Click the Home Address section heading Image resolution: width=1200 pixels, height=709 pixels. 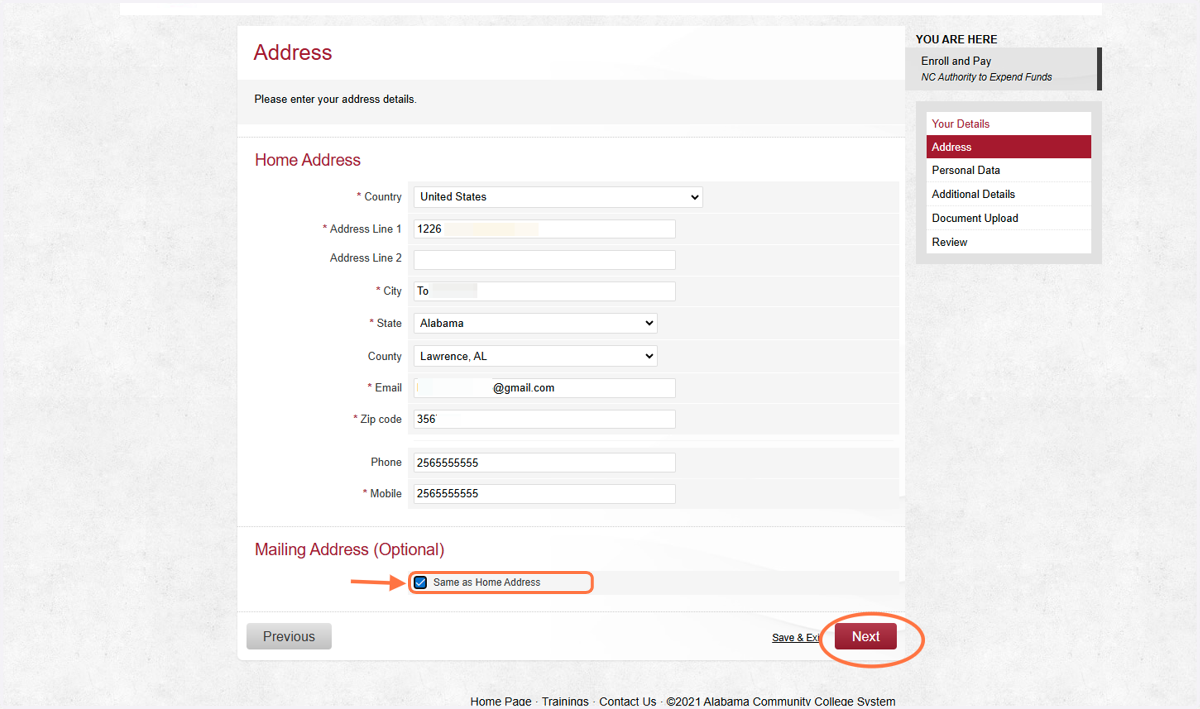coord(308,160)
